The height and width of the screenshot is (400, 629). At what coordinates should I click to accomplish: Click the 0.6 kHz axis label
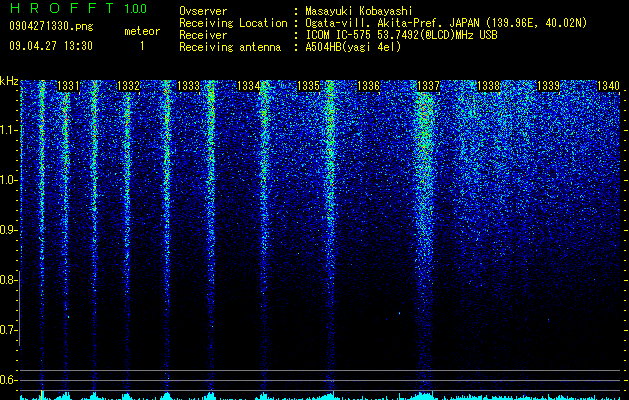[8, 380]
